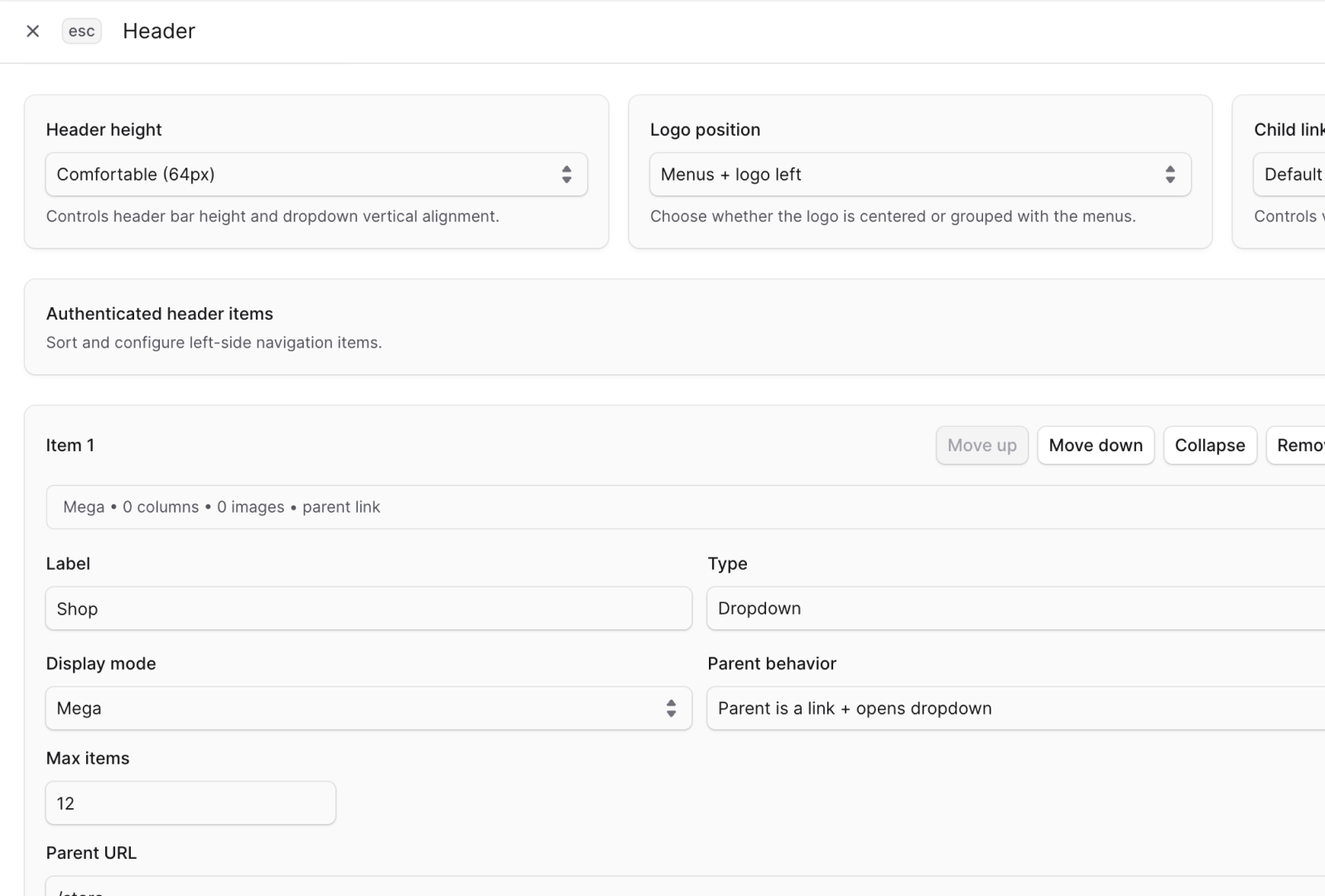Select the Label field containing Shop
This screenshot has width=1325, height=896.
pos(369,608)
